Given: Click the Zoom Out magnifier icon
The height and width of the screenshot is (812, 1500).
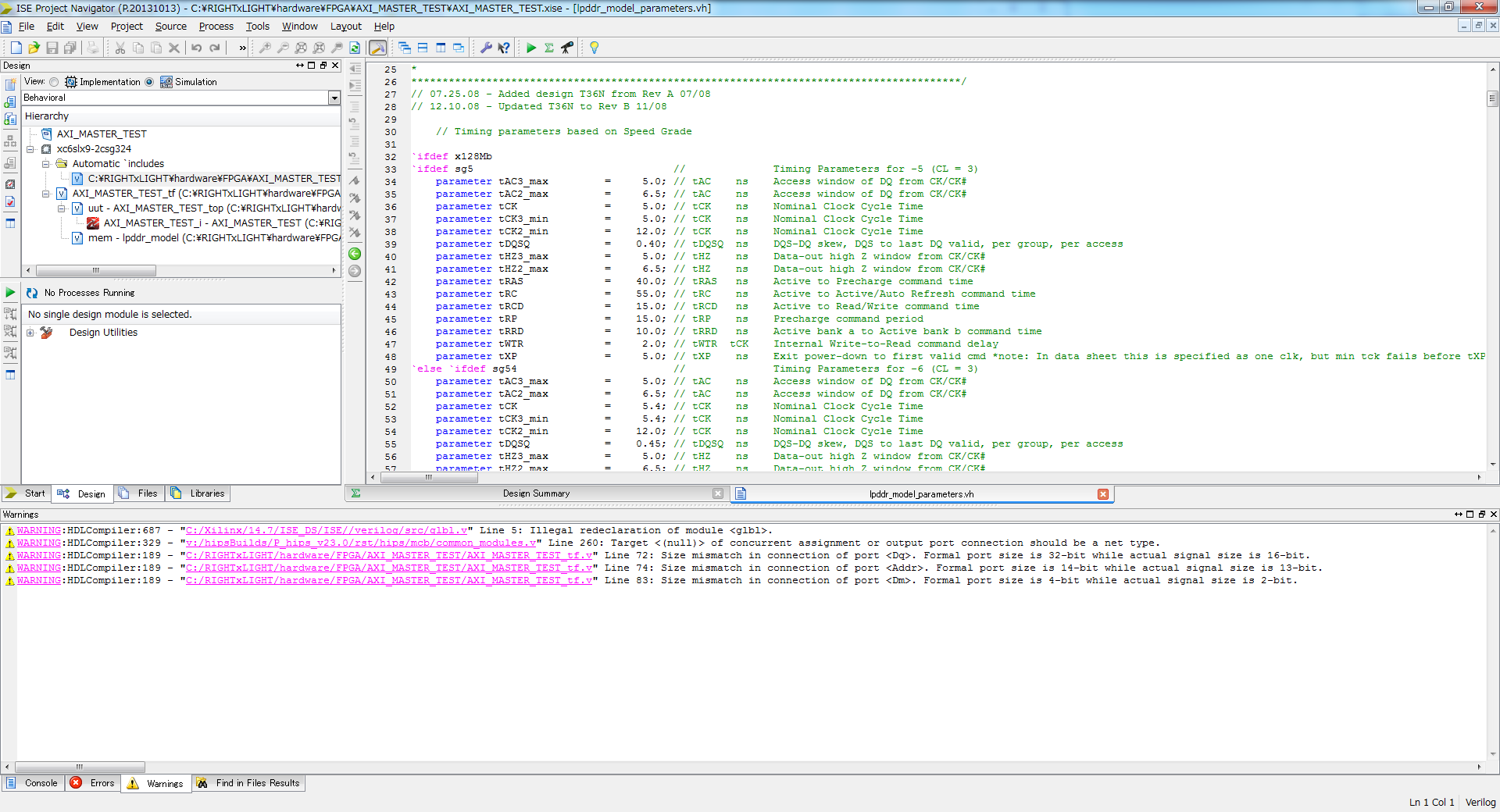Looking at the screenshot, I should 283,48.
